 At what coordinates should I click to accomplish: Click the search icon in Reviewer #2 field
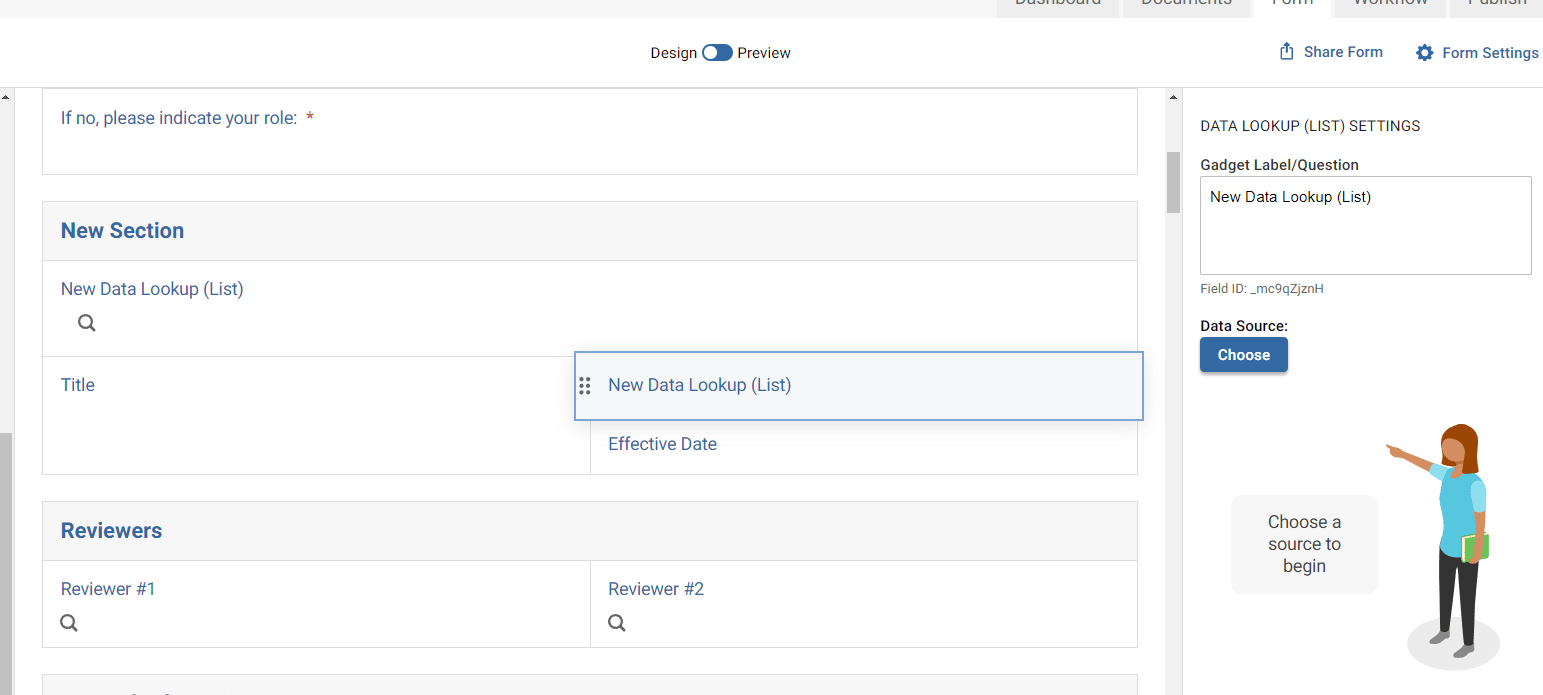(616, 622)
